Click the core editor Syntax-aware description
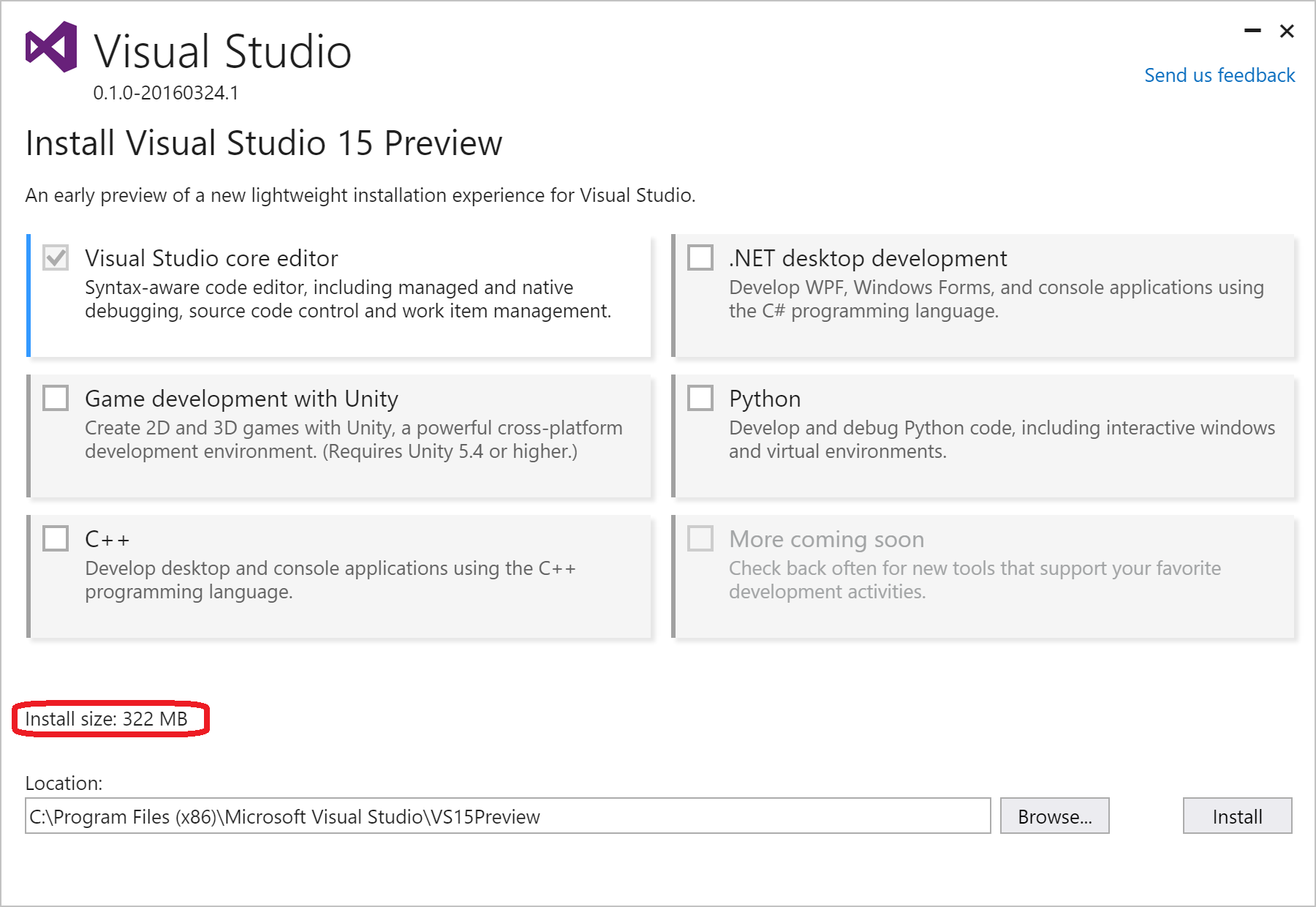The height and width of the screenshot is (907, 1316). (348, 299)
